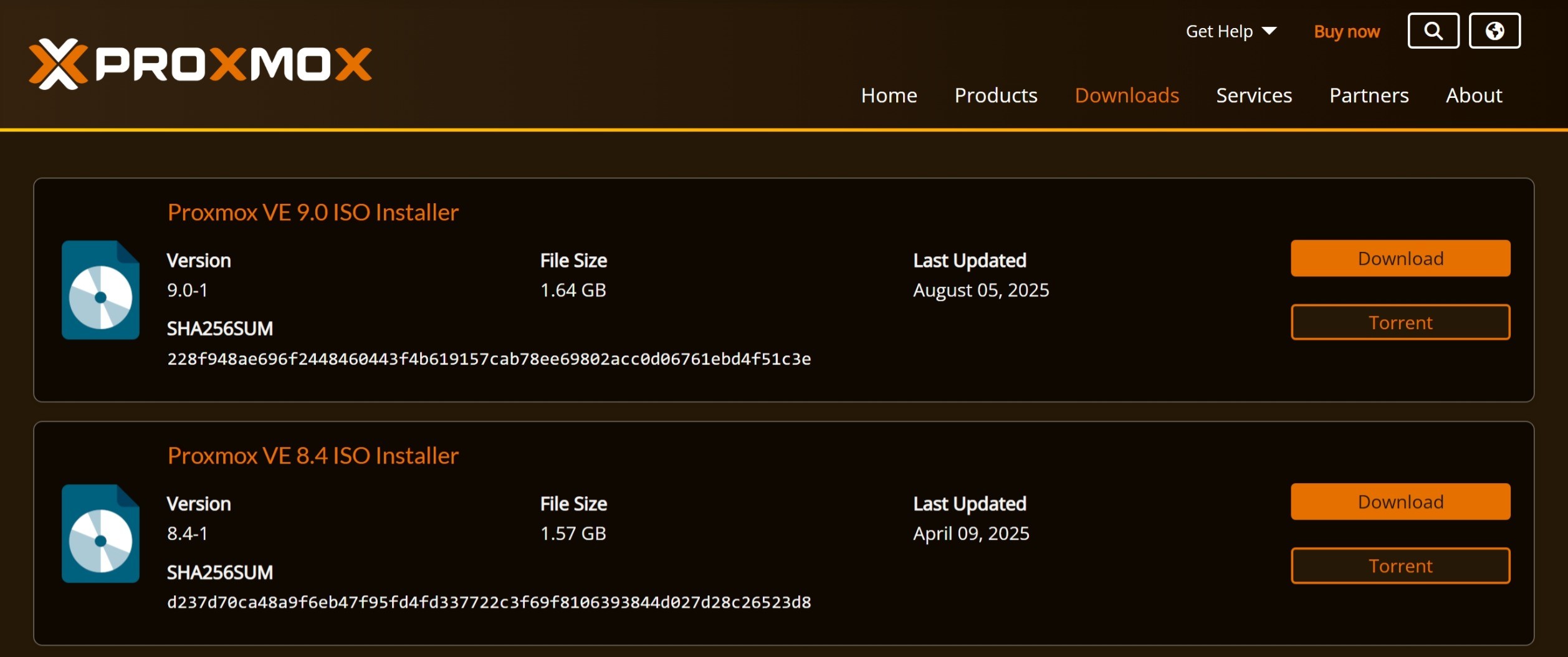Viewport: 1568px width, 657px height.
Task: Navigate to the Partners page
Action: pos(1369,95)
